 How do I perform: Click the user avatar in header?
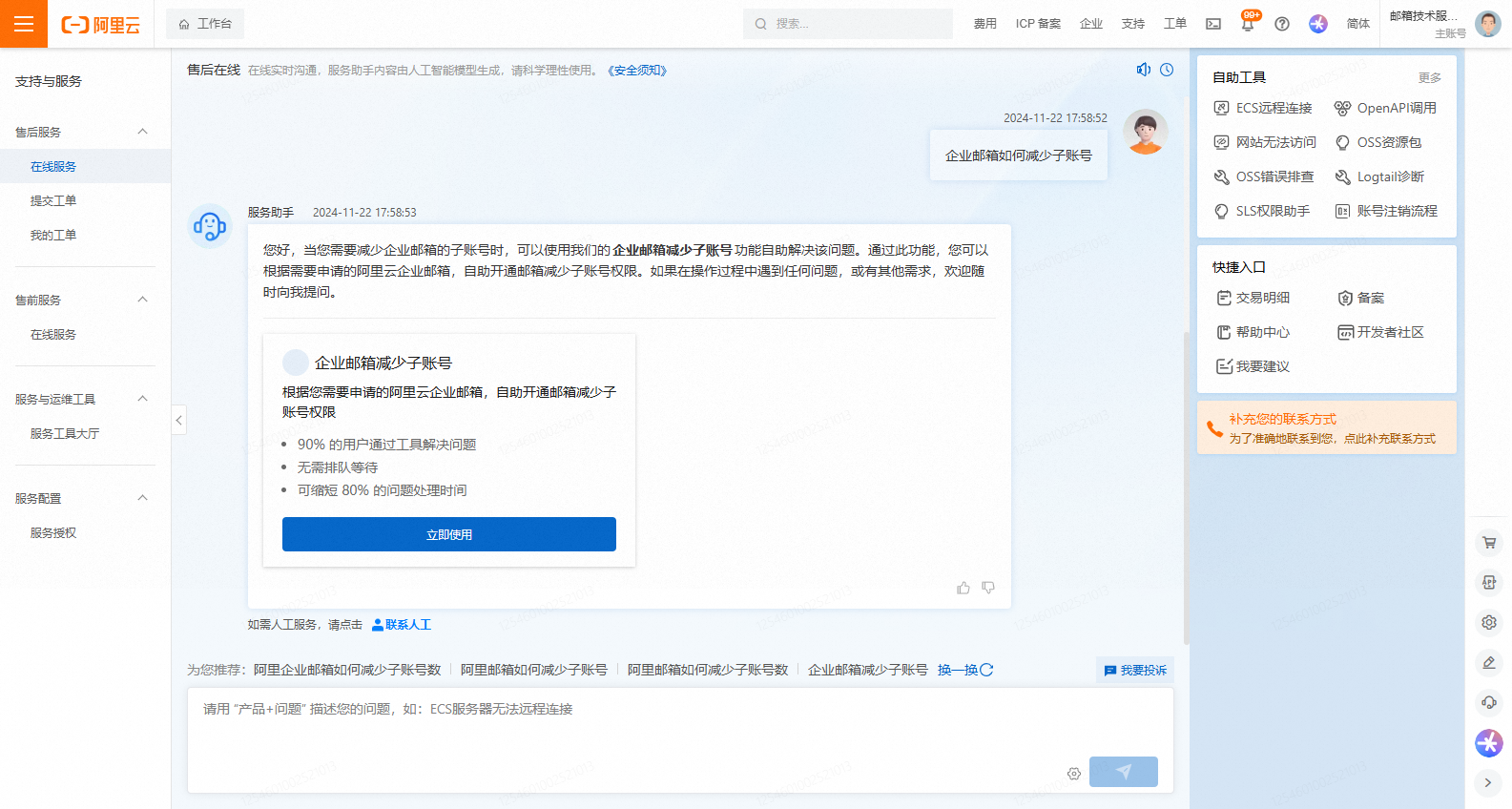tap(1487, 24)
